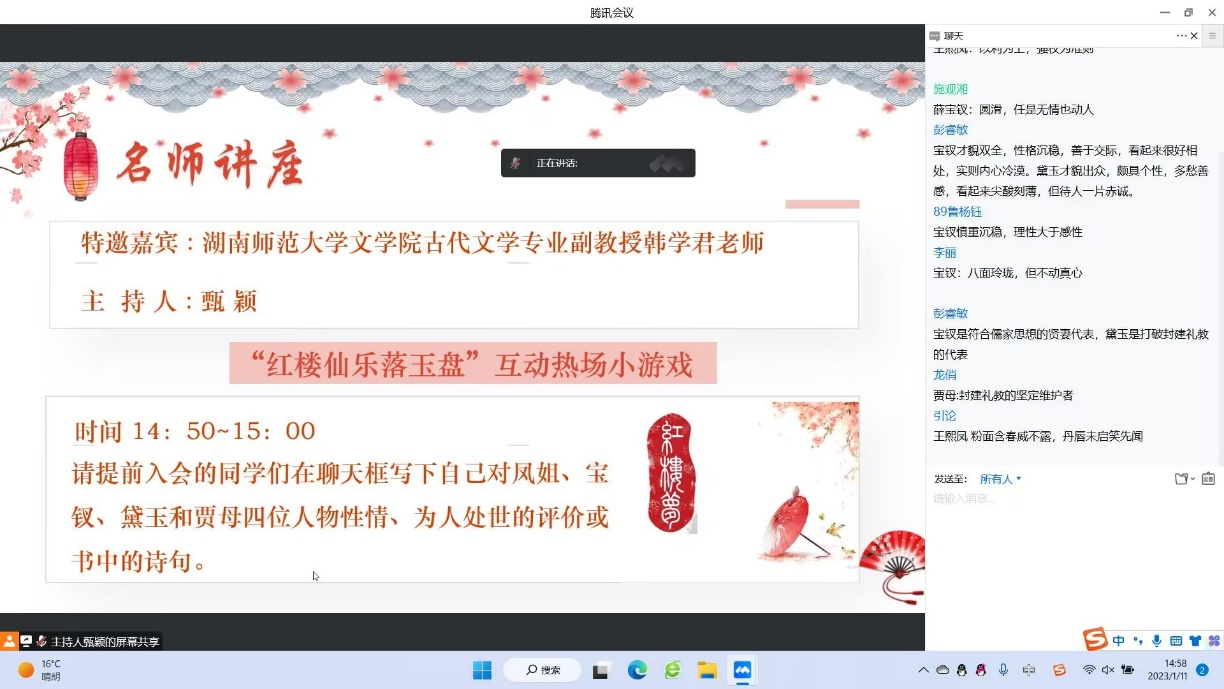Open the chat panel more options (…) menu
Image resolution: width=1224 pixels, height=689 pixels.
pos(1181,36)
